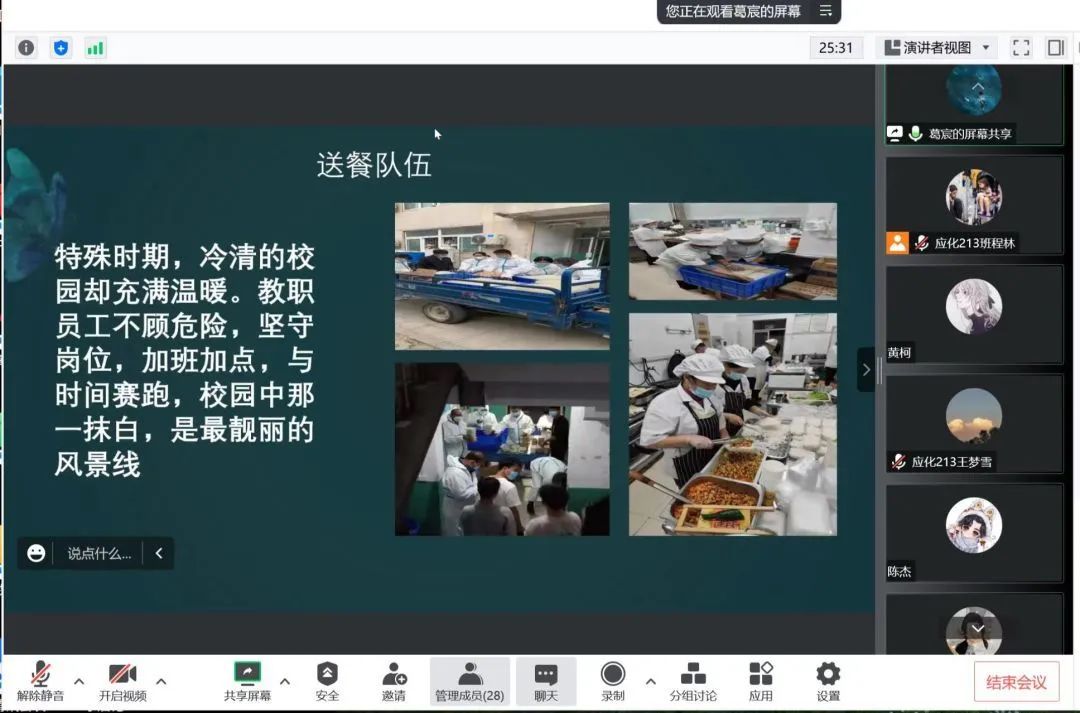
Task: Open 管理成员(28) participants panel
Action: pos(469,681)
